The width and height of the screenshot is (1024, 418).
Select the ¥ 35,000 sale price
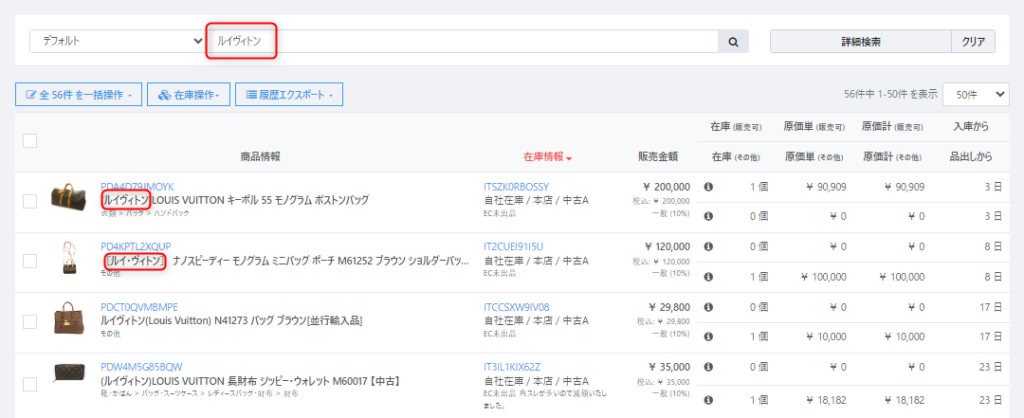pos(669,366)
